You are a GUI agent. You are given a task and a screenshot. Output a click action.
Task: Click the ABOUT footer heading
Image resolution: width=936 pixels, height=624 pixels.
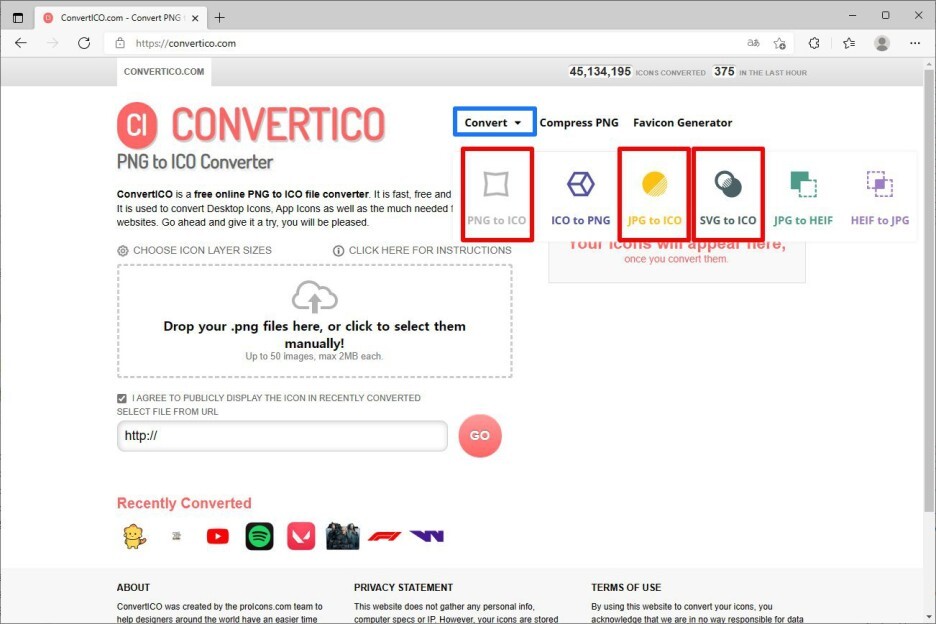(133, 588)
